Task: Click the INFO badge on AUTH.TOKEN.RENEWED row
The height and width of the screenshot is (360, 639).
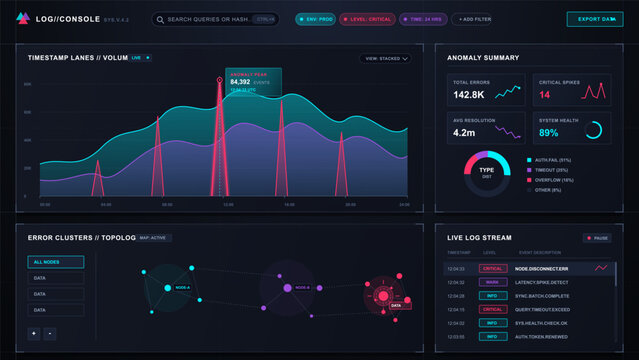Action: 493,337
